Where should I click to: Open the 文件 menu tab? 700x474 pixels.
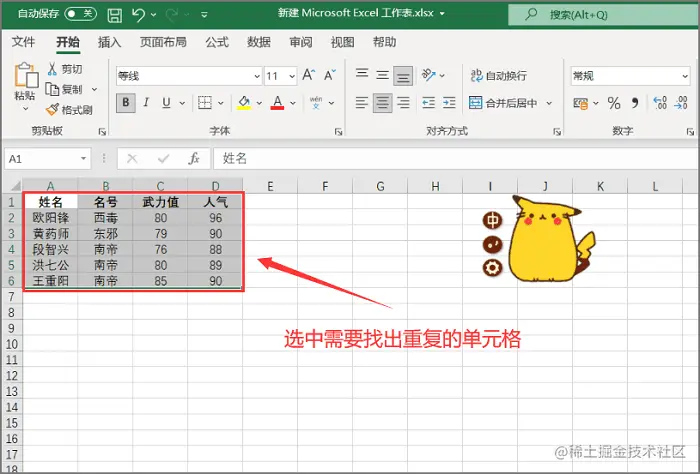click(23, 42)
